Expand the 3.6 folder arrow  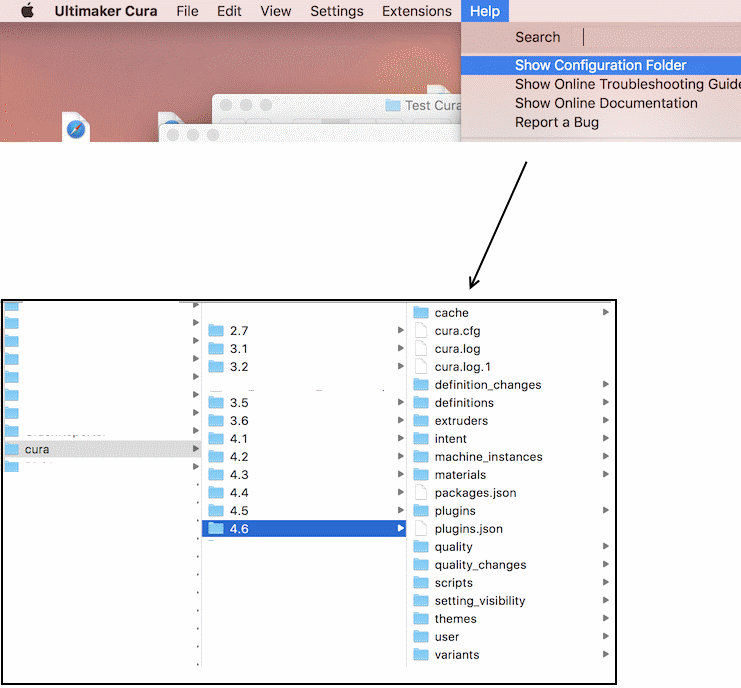click(401, 420)
